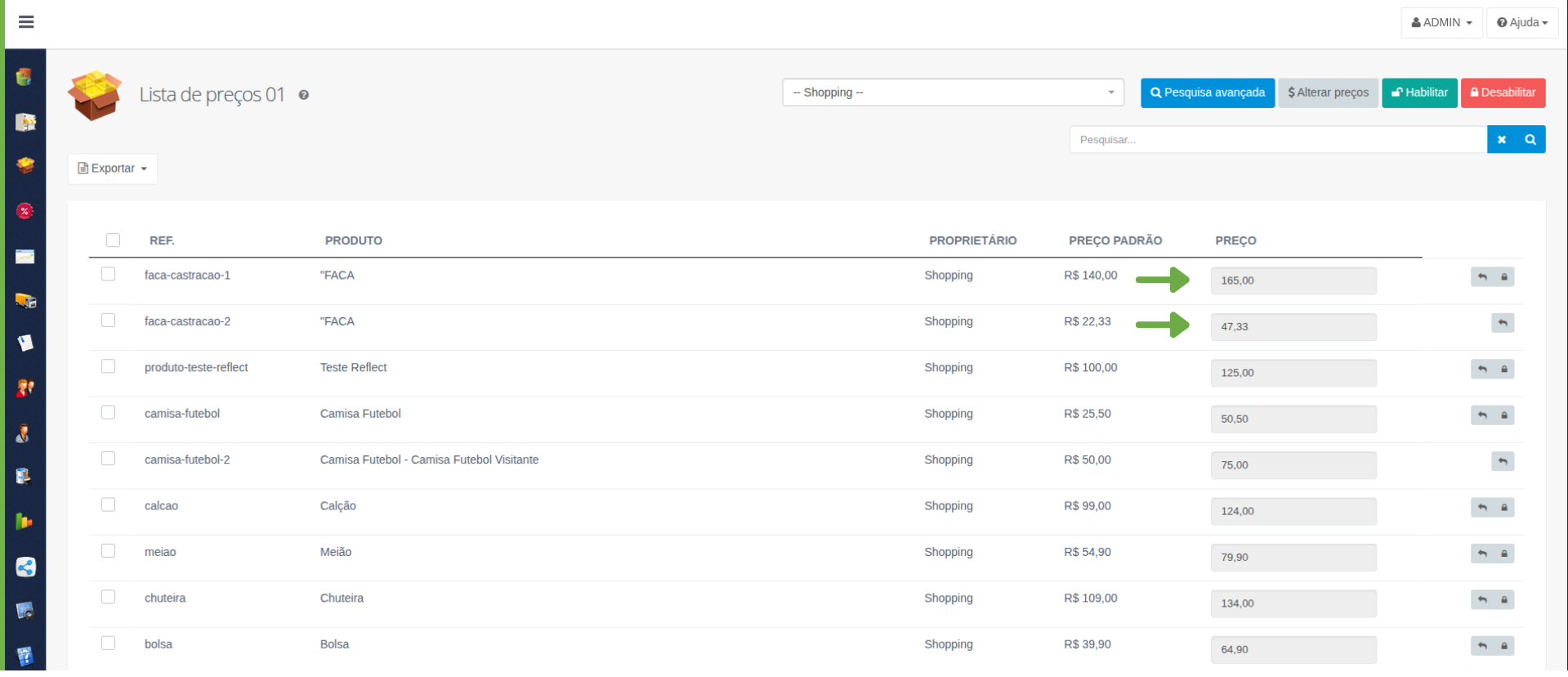Screen dimensions: 1568x677
Task: Click the Pesquisa avançada button
Action: (x=1207, y=92)
